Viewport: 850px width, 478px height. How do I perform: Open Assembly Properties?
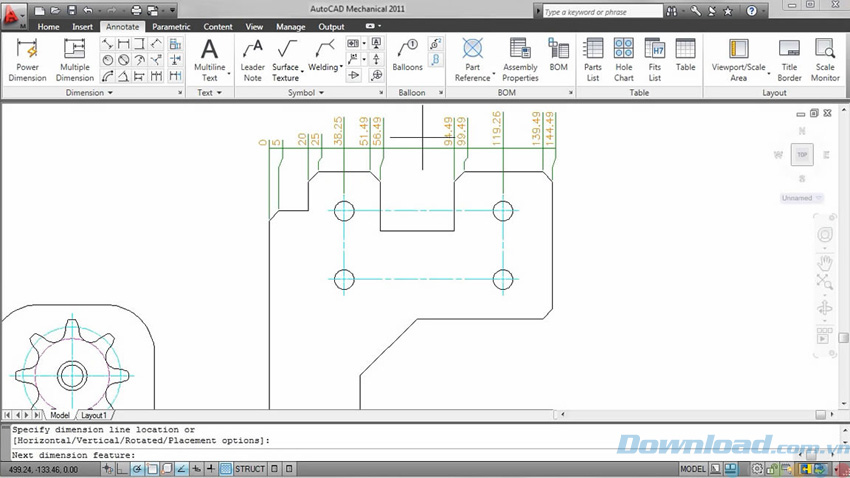click(x=520, y=60)
